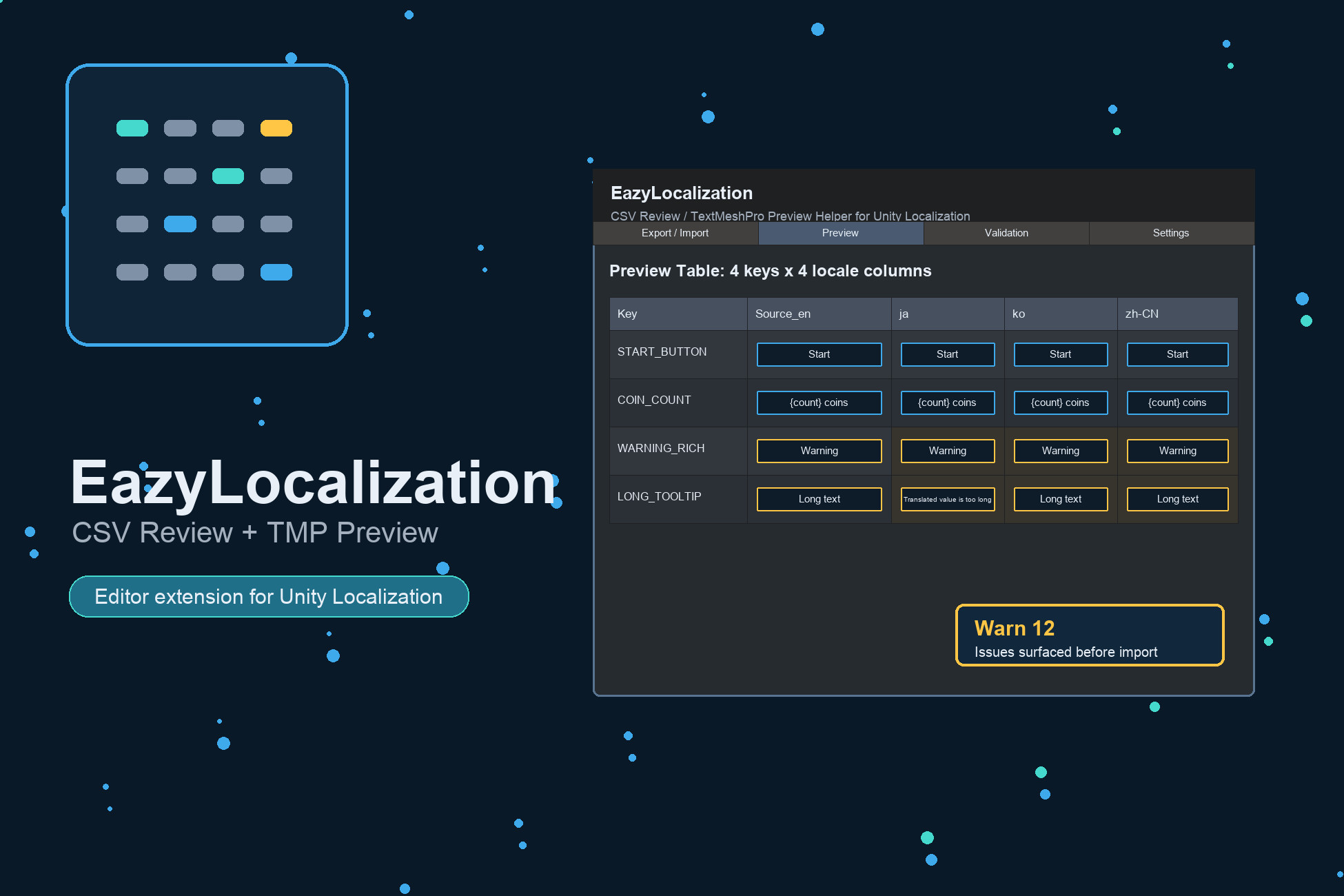Click the ko {count} coins cell

[x=1061, y=403]
